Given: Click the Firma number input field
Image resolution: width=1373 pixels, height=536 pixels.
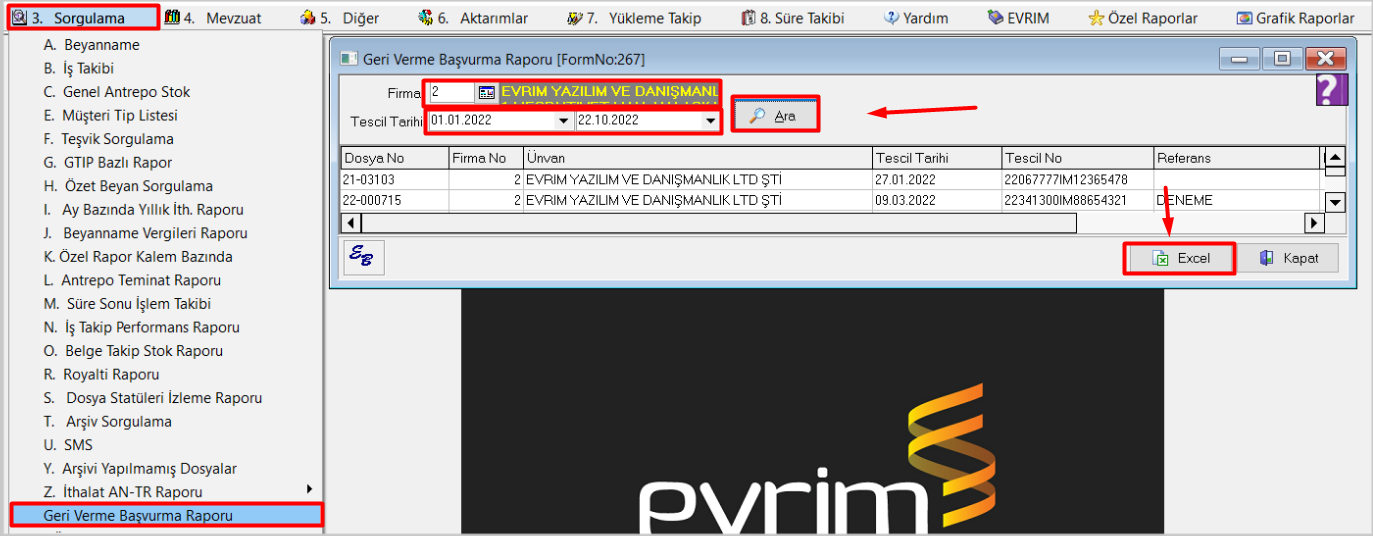Looking at the screenshot, I should pyautogui.click(x=451, y=92).
